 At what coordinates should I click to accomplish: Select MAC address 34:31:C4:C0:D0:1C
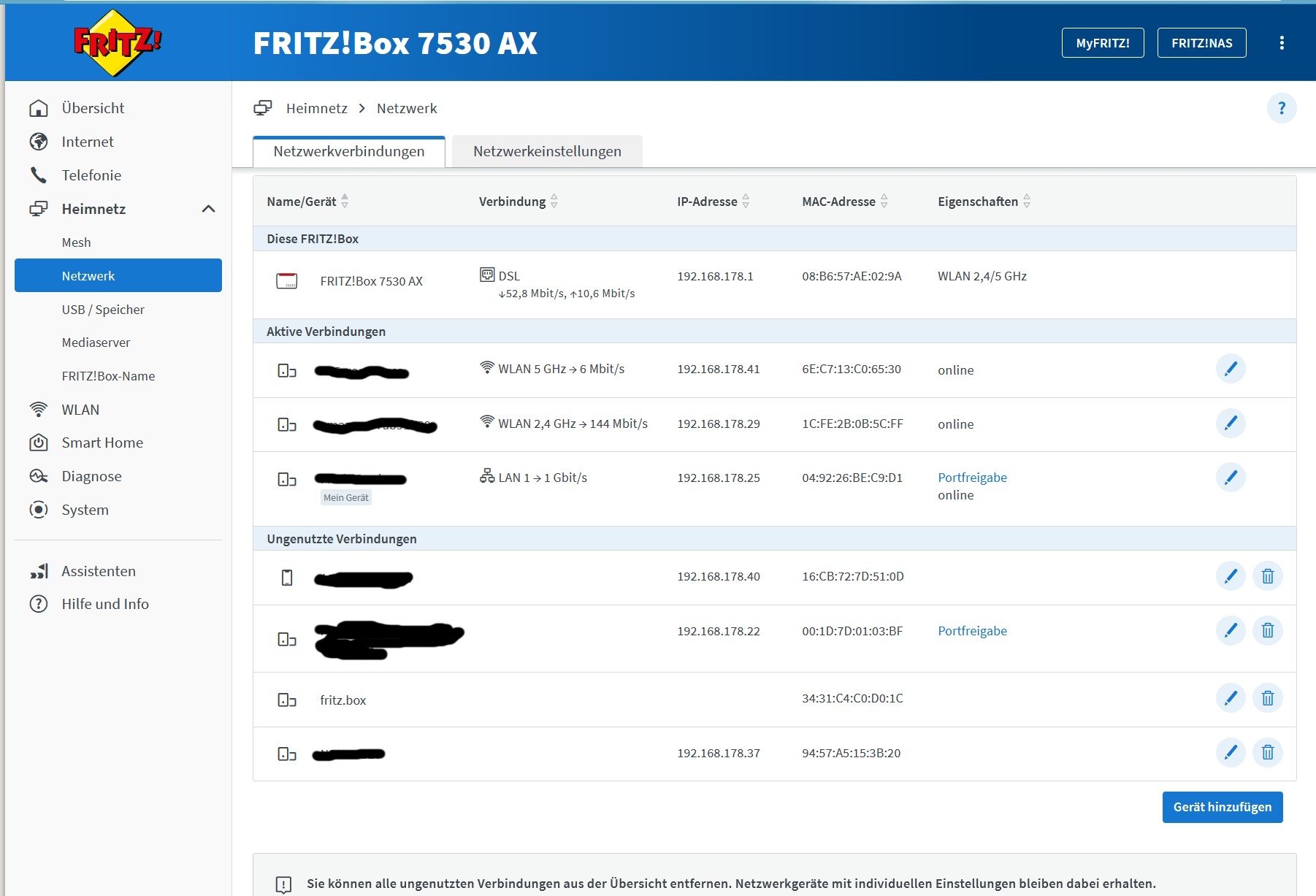(x=852, y=698)
